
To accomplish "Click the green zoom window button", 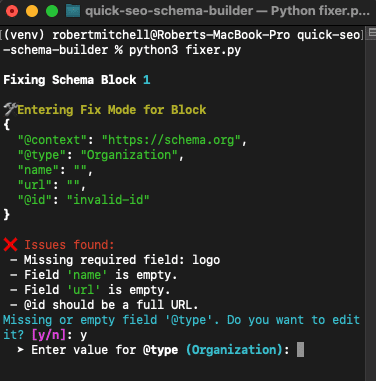I will tap(52, 11).
